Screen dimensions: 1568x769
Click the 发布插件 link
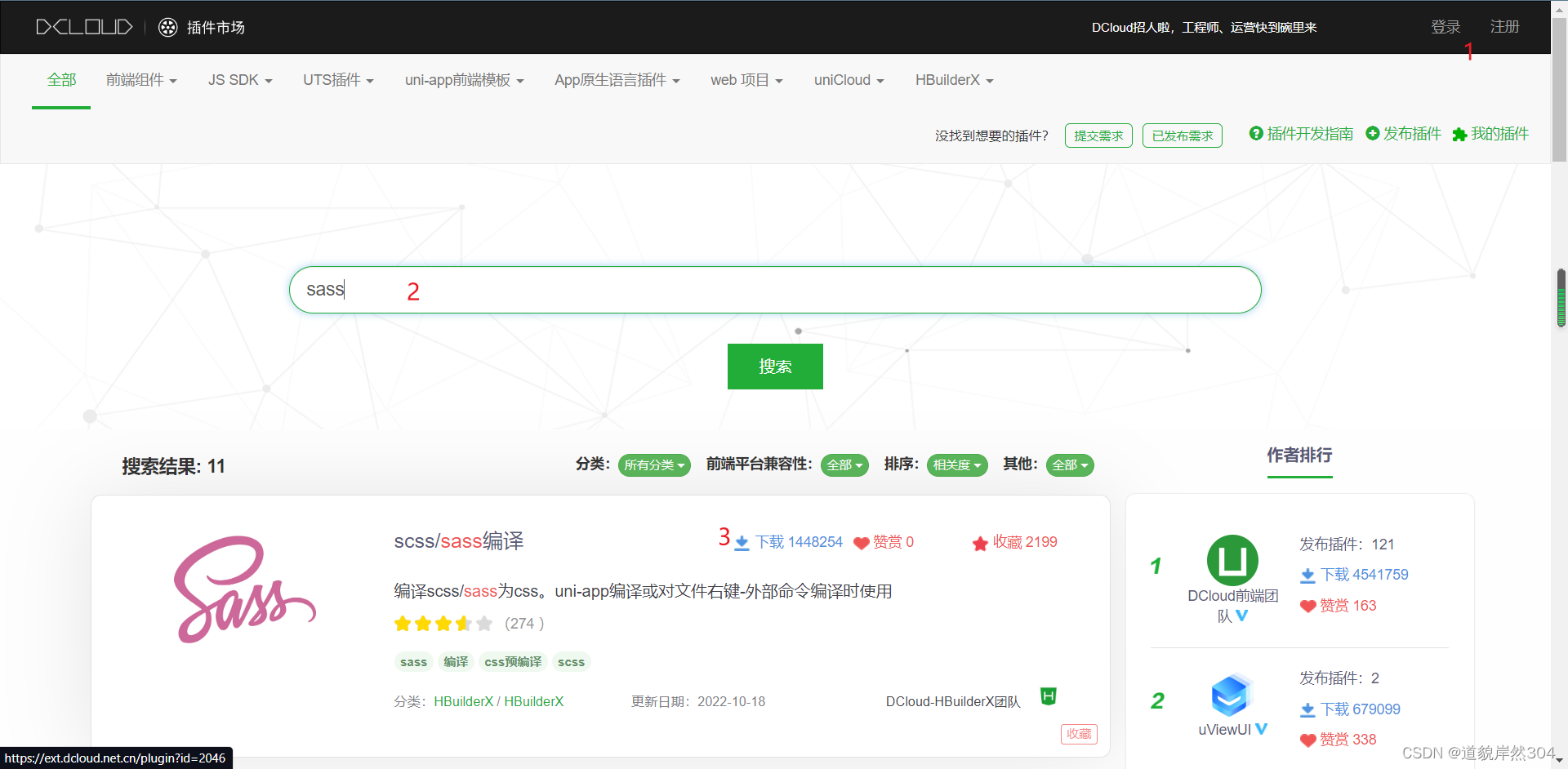1412,134
